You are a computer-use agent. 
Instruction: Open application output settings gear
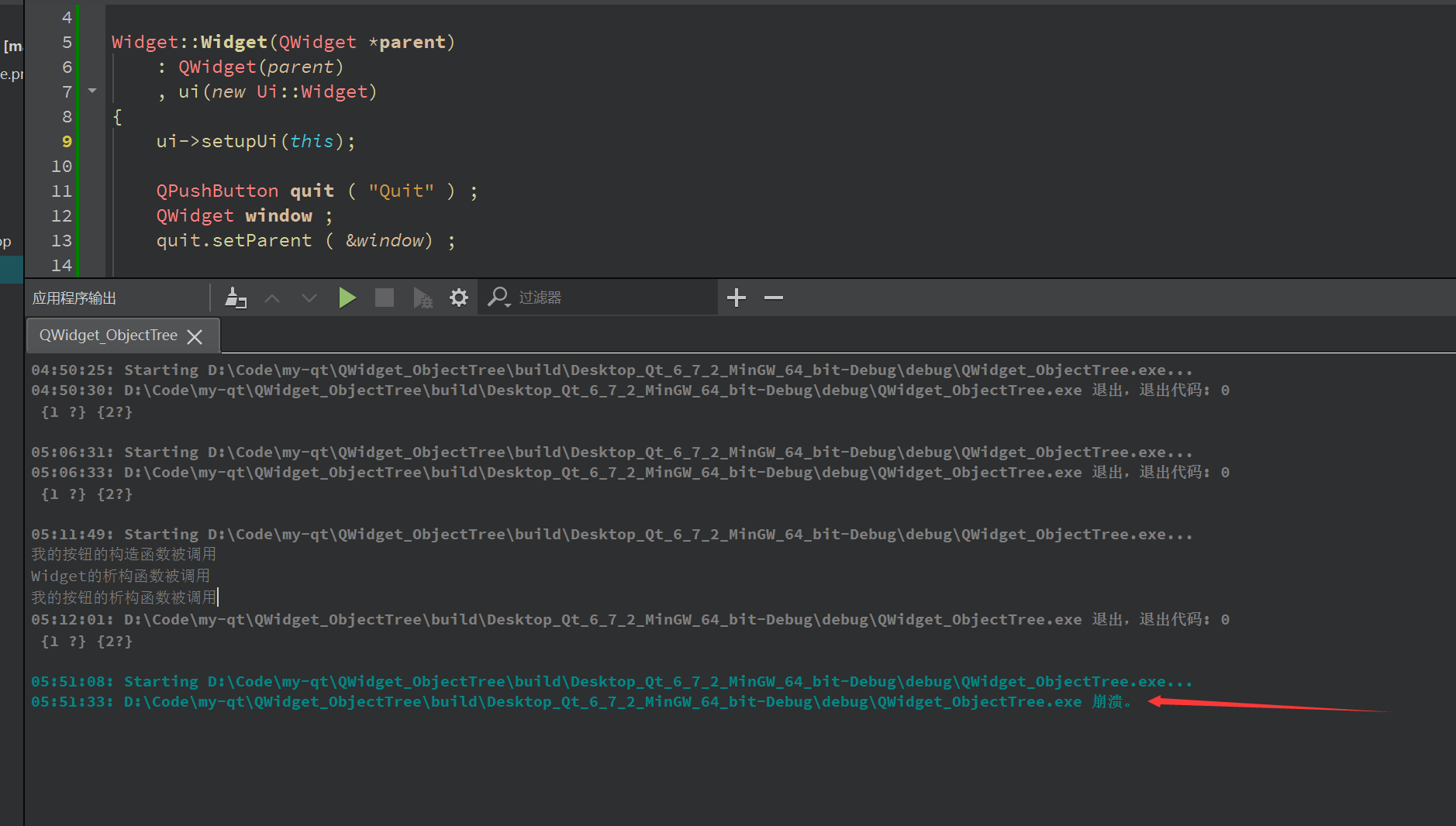[x=459, y=298]
